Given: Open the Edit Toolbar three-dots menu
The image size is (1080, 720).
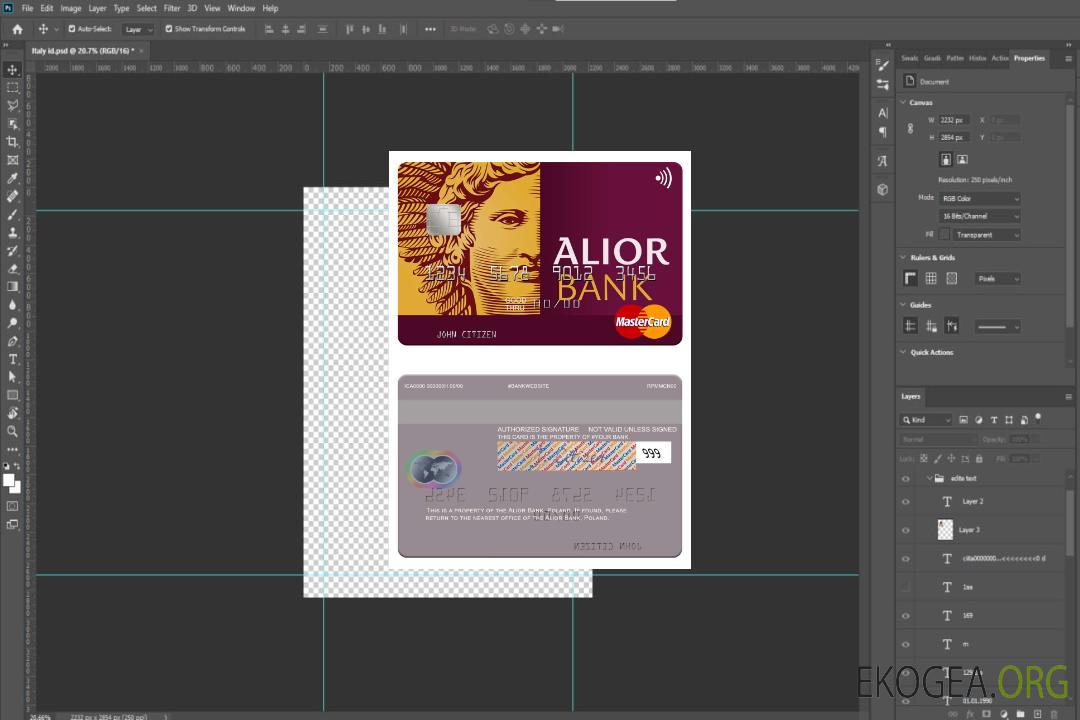Looking at the screenshot, I should tap(12, 449).
